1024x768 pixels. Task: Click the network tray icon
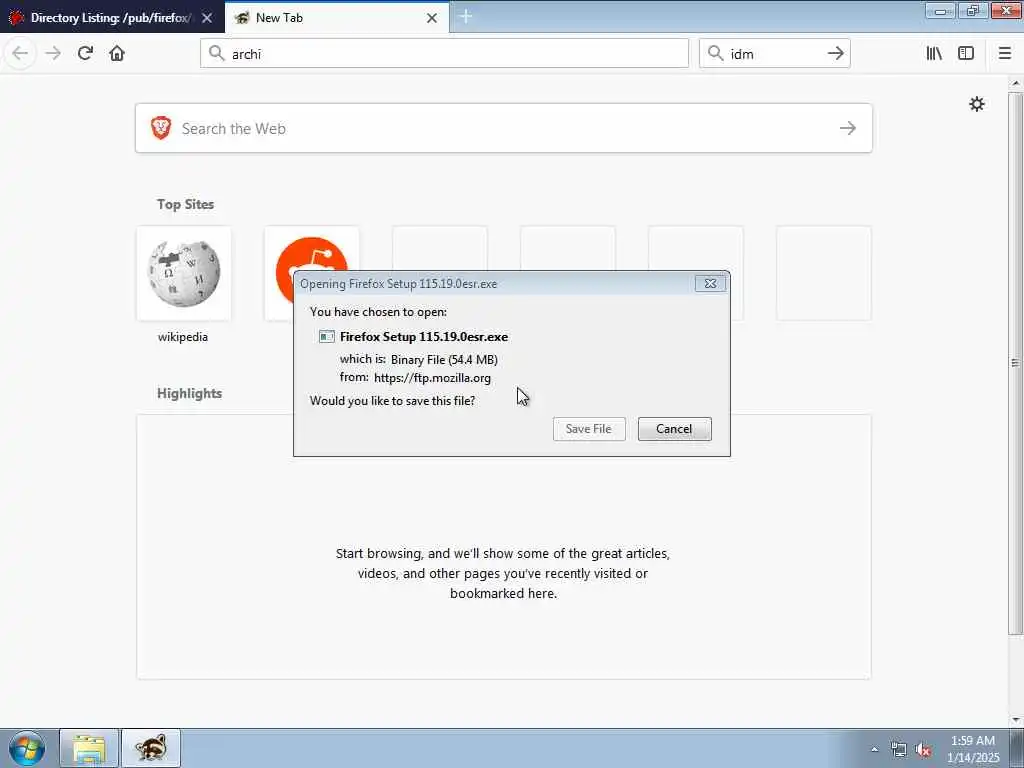(x=899, y=750)
